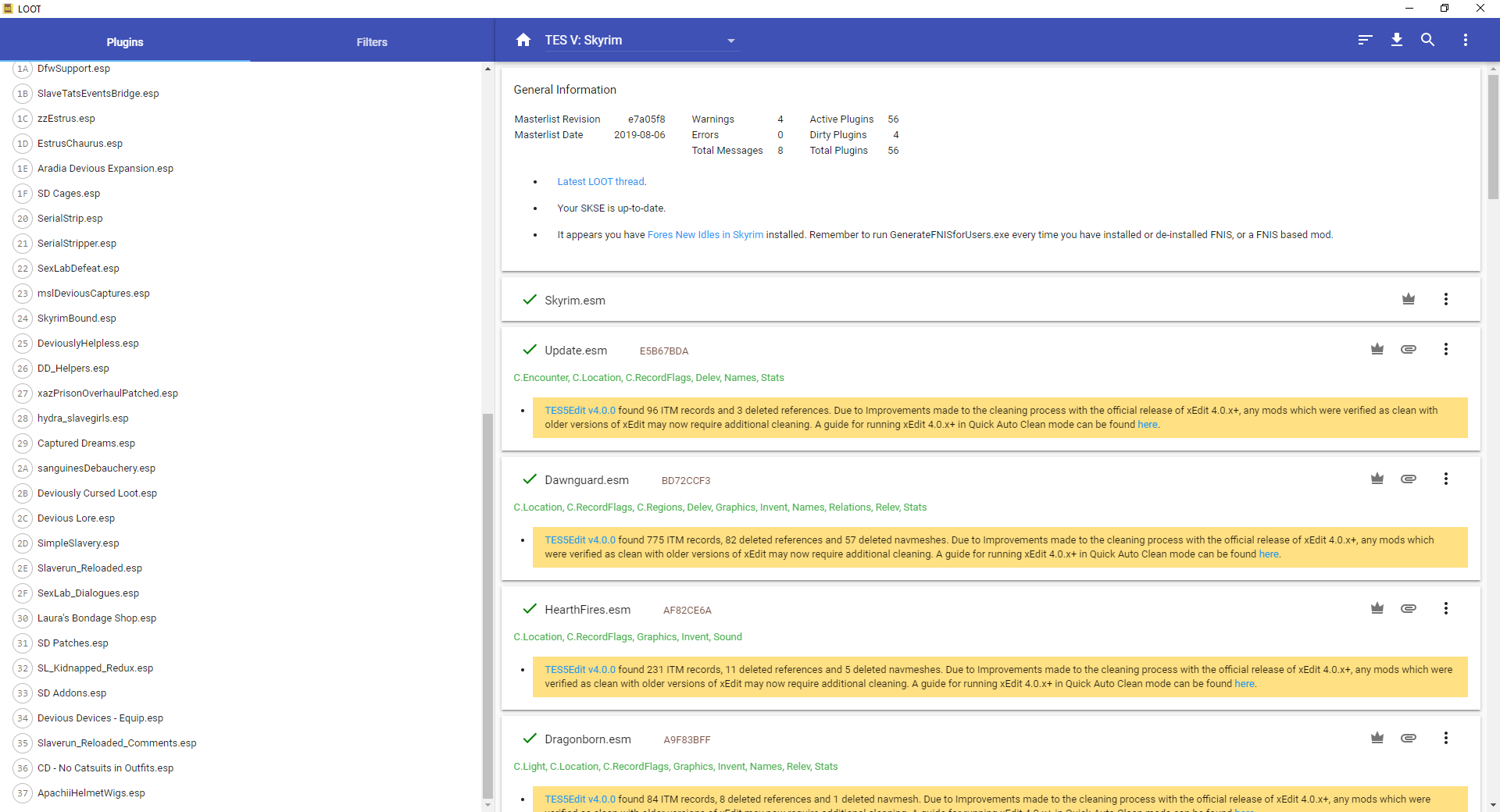Screen dimensions: 1500x812
Task: Open TES5Edit v4.0.0 link in HearthFires.esm message
Action: tap(580, 669)
